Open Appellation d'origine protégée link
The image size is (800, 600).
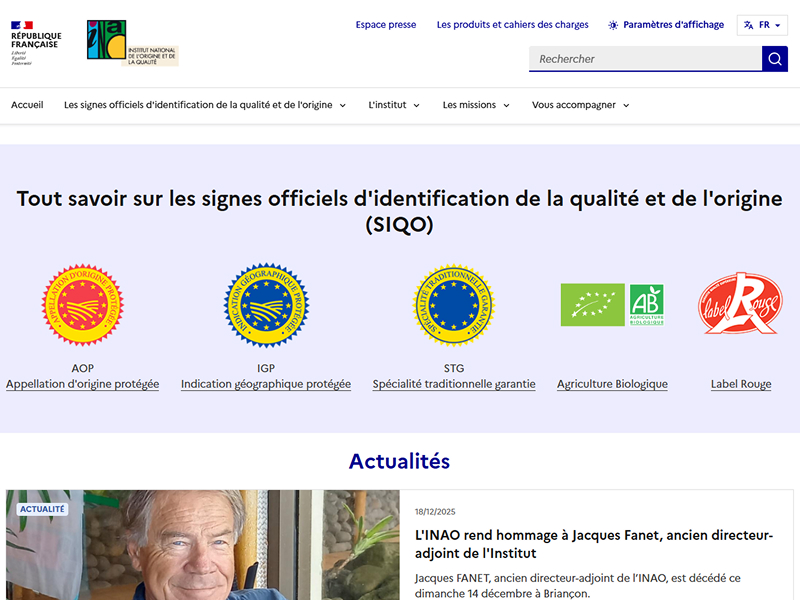tap(83, 384)
